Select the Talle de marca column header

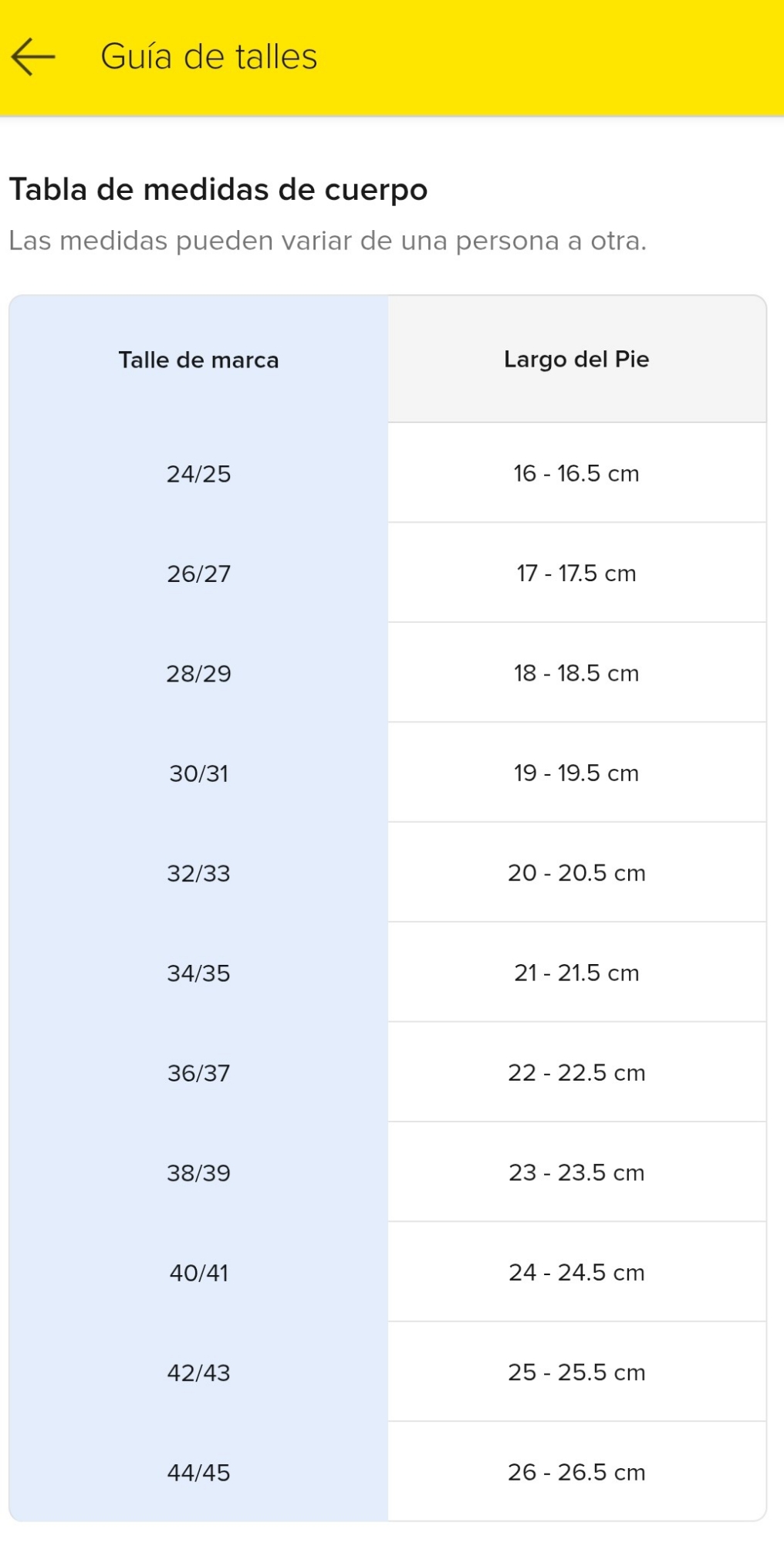coord(198,360)
